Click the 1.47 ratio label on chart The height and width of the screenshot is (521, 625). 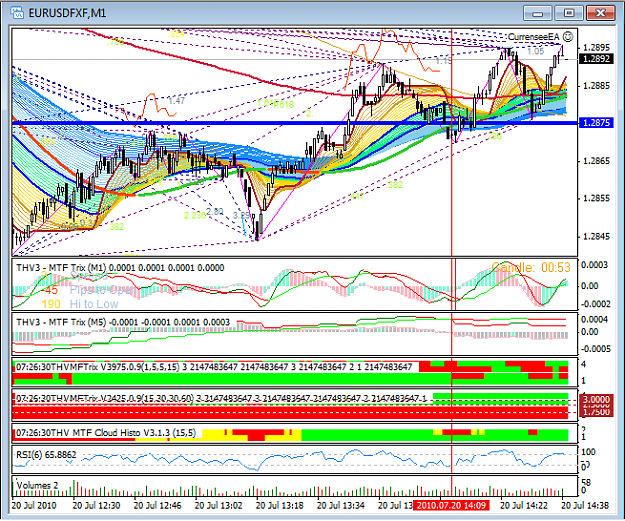[x=176, y=100]
